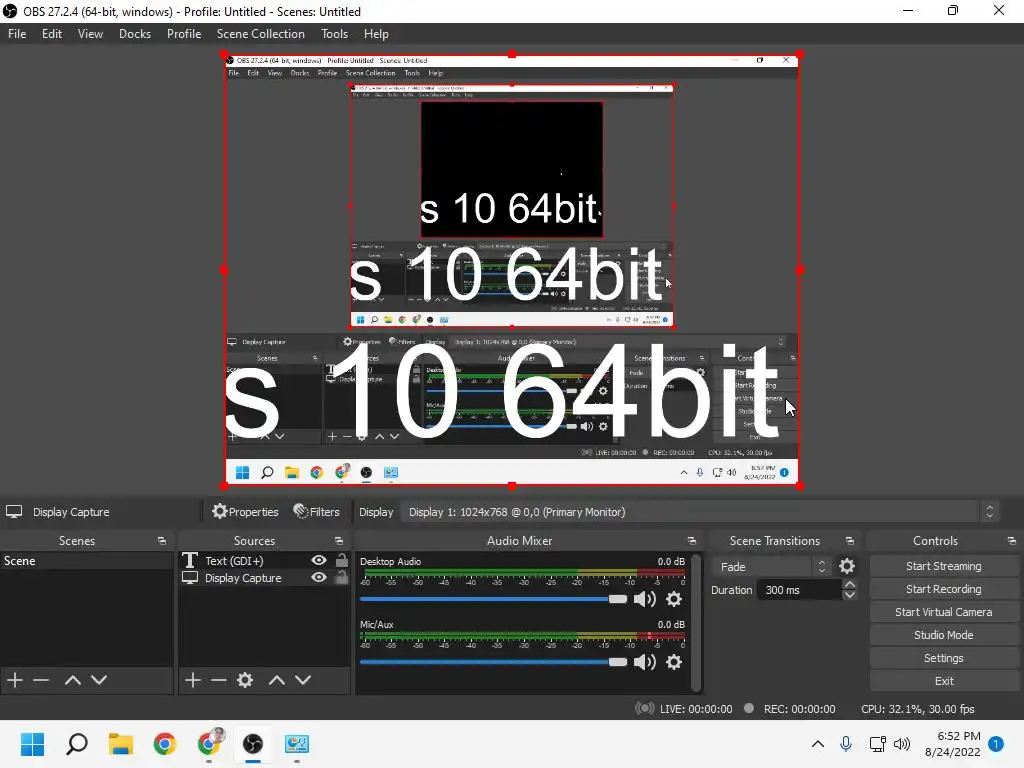Click the OBS Studio taskbar icon

click(x=253, y=744)
